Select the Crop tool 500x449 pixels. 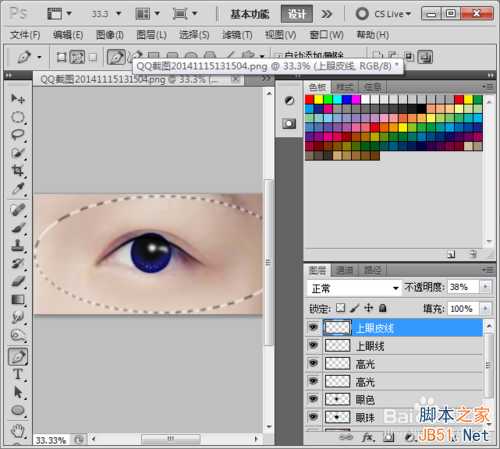18,171
